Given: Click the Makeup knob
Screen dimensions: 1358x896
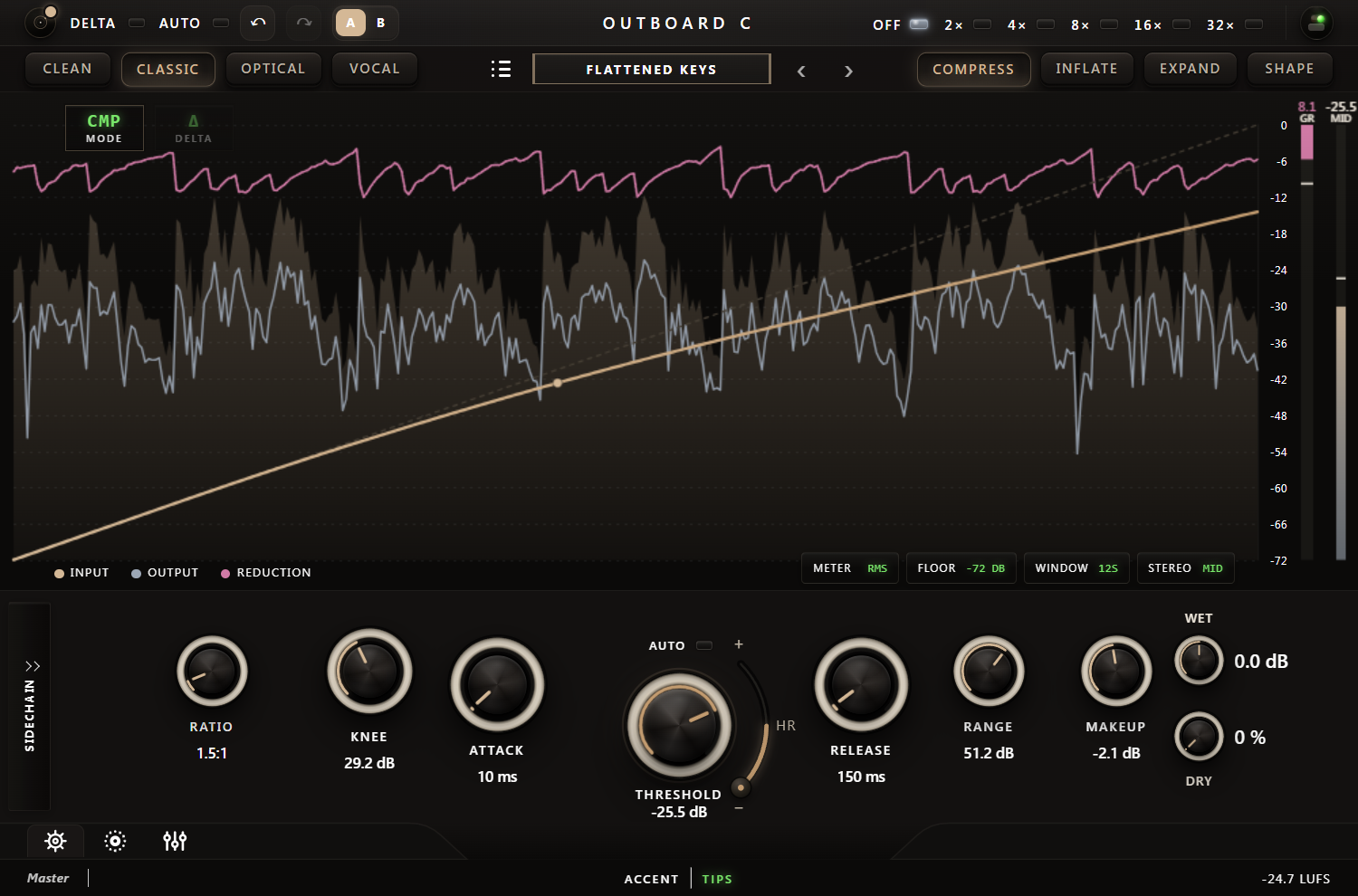Looking at the screenshot, I should click(x=1116, y=672).
